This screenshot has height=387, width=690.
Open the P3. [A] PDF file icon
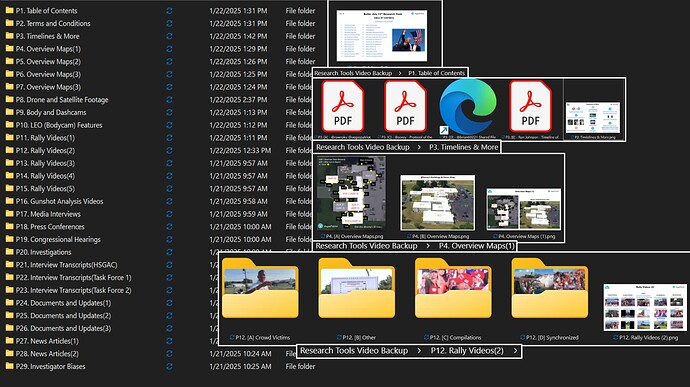pyautogui.click(x=343, y=107)
